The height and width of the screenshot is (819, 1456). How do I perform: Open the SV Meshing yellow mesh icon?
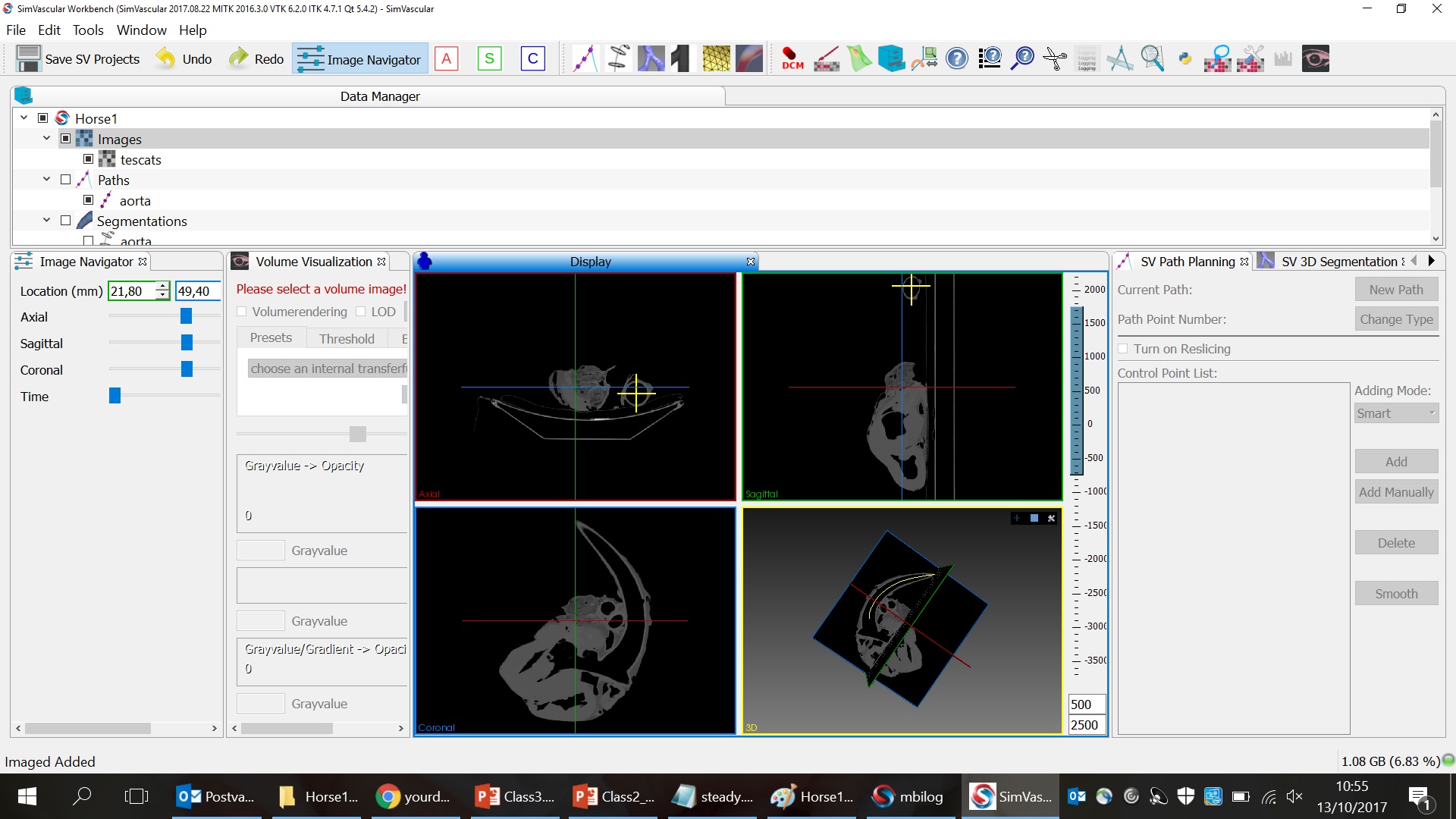716,58
